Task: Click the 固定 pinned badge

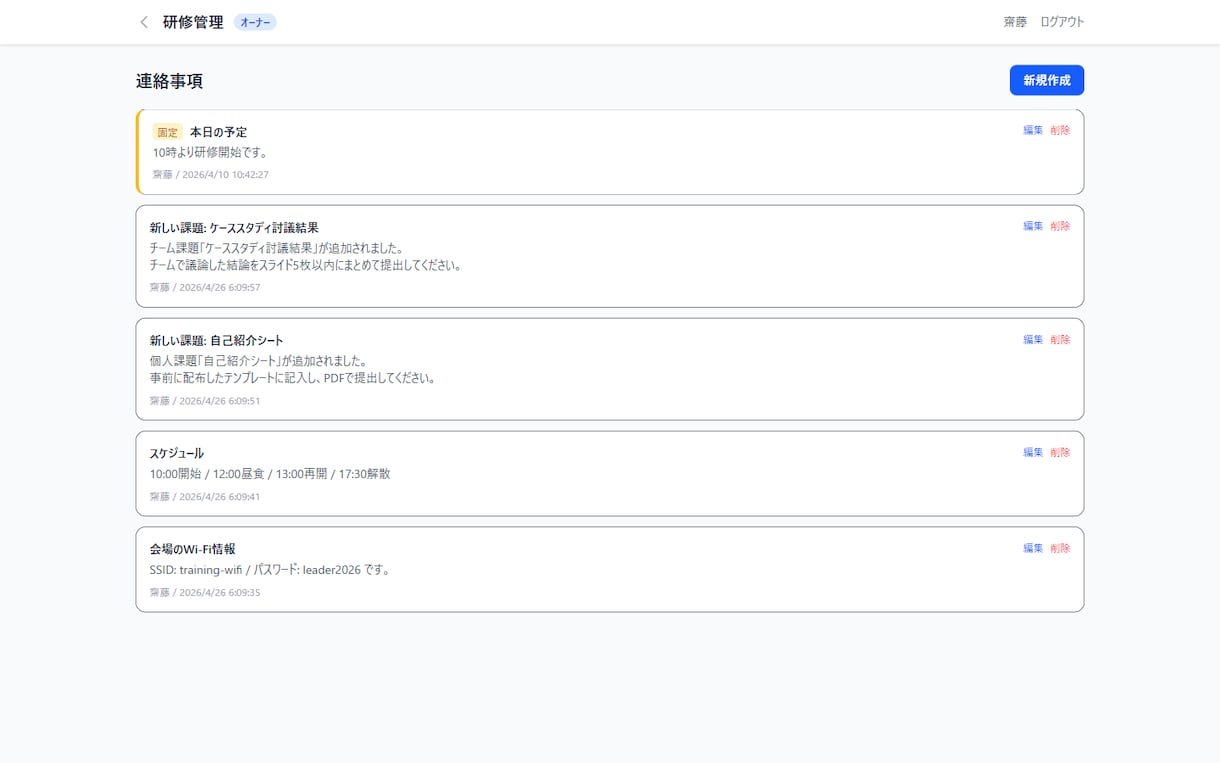Action: (168, 132)
